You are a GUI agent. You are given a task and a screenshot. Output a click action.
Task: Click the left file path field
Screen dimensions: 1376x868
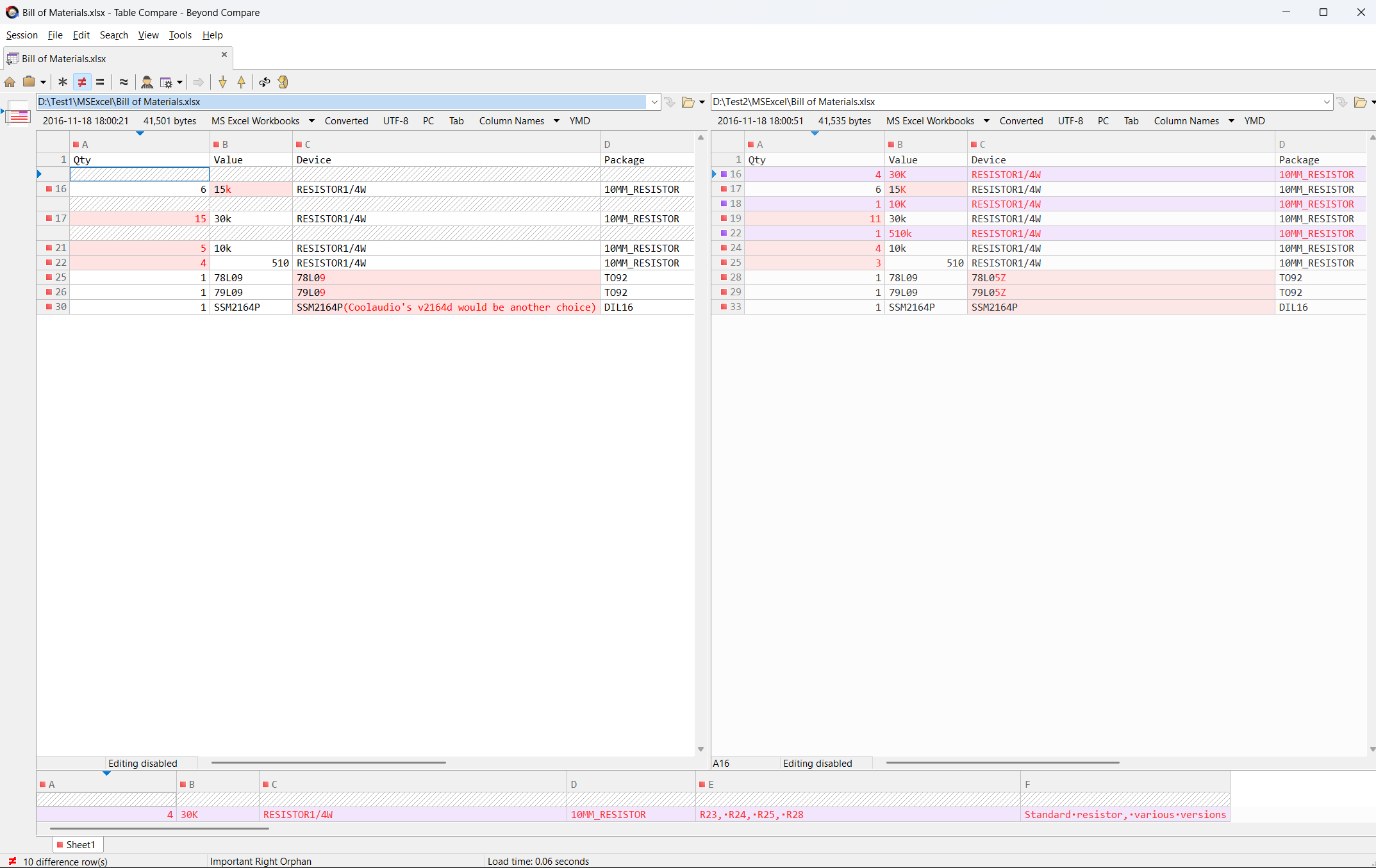tap(342, 102)
